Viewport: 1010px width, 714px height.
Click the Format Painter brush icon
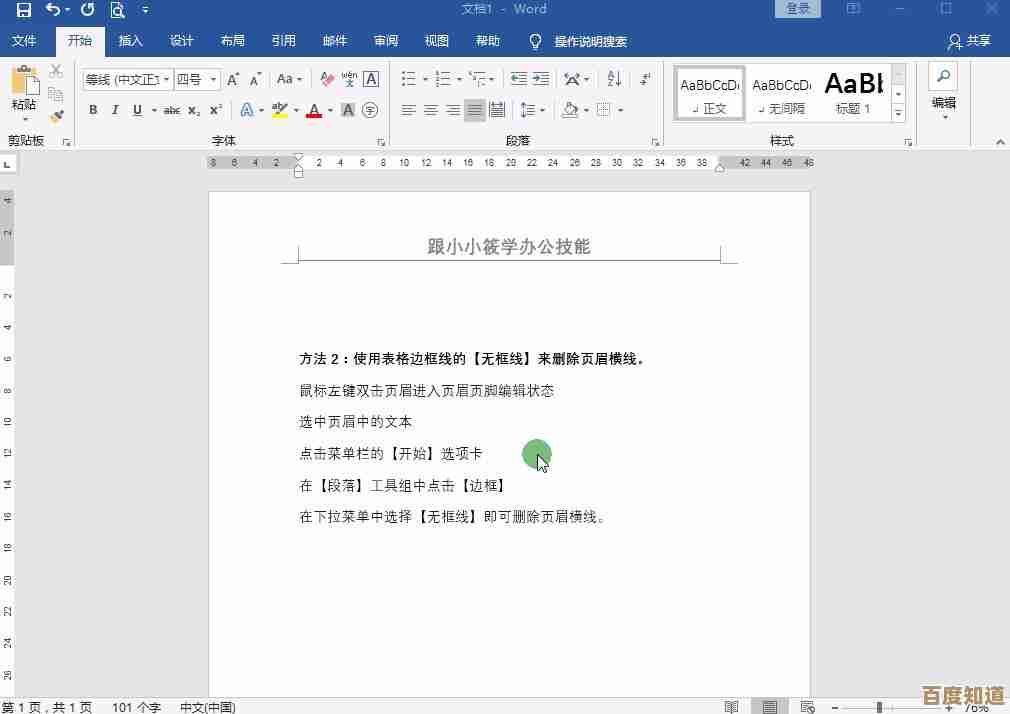click(56, 116)
